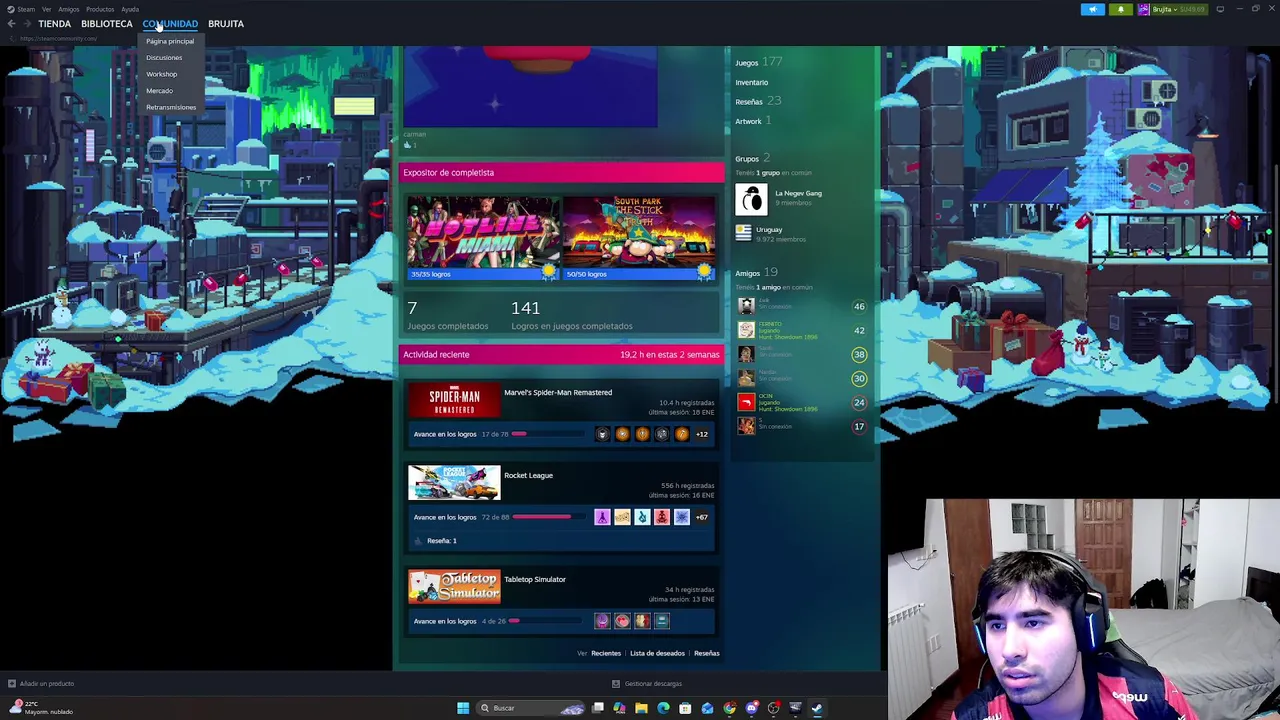Open the Inventario link
The height and width of the screenshot is (720, 1280).
coord(752,82)
